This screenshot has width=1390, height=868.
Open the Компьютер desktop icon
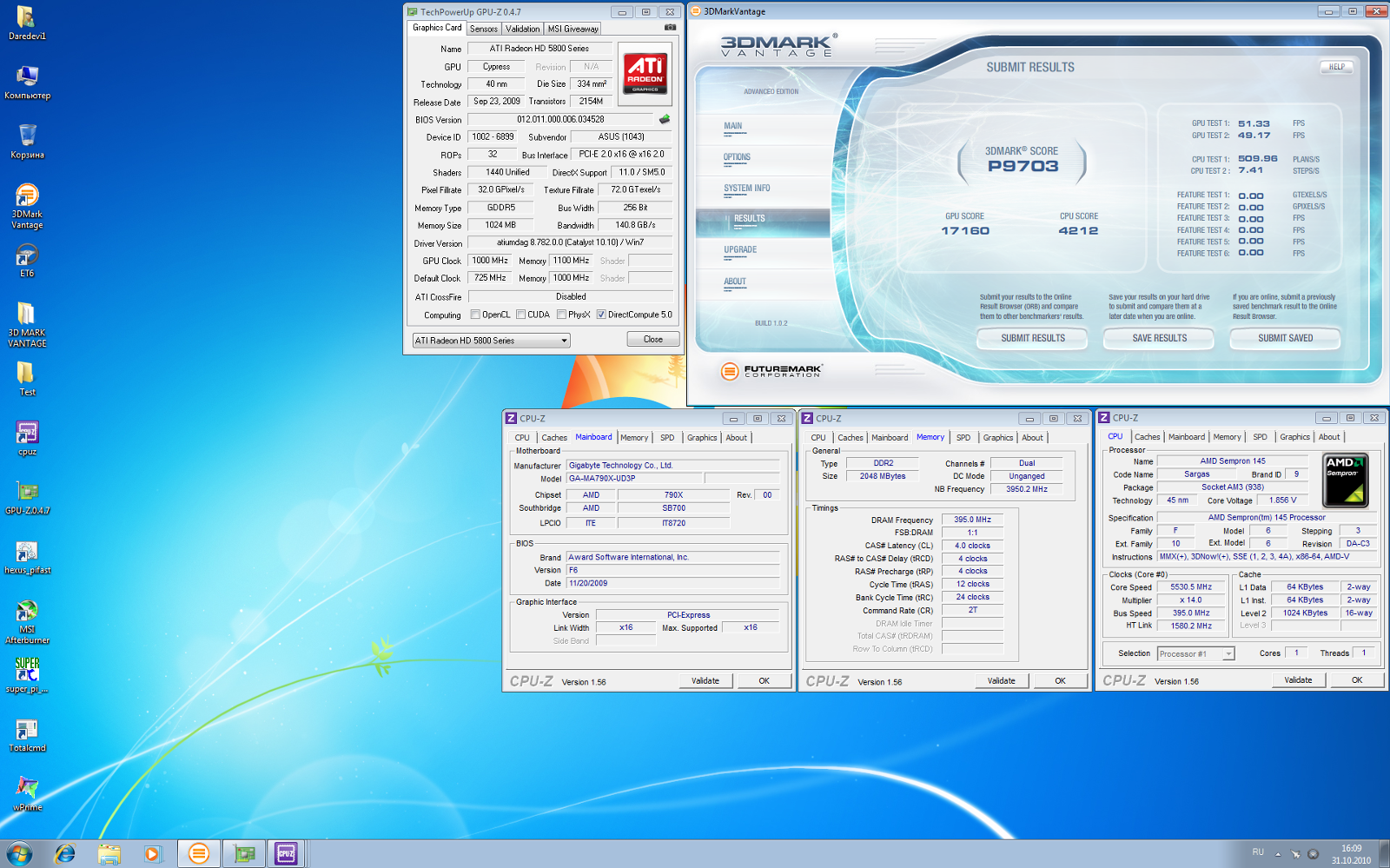[27, 83]
